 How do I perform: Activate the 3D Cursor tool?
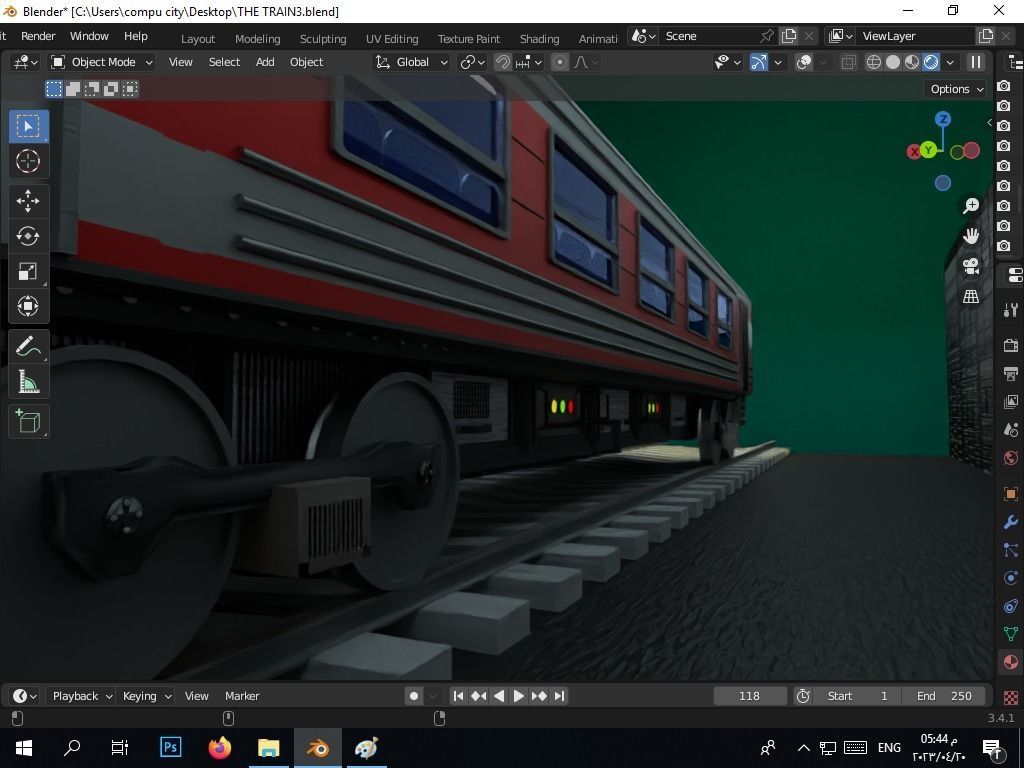point(28,161)
